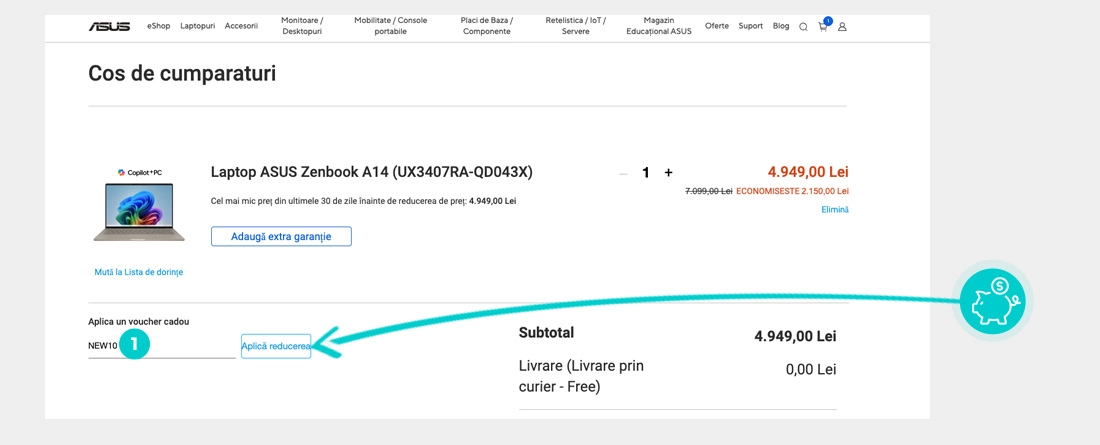Remove item via Elimină link
Viewport: 1100px width, 445px height.
[x=834, y=209]
